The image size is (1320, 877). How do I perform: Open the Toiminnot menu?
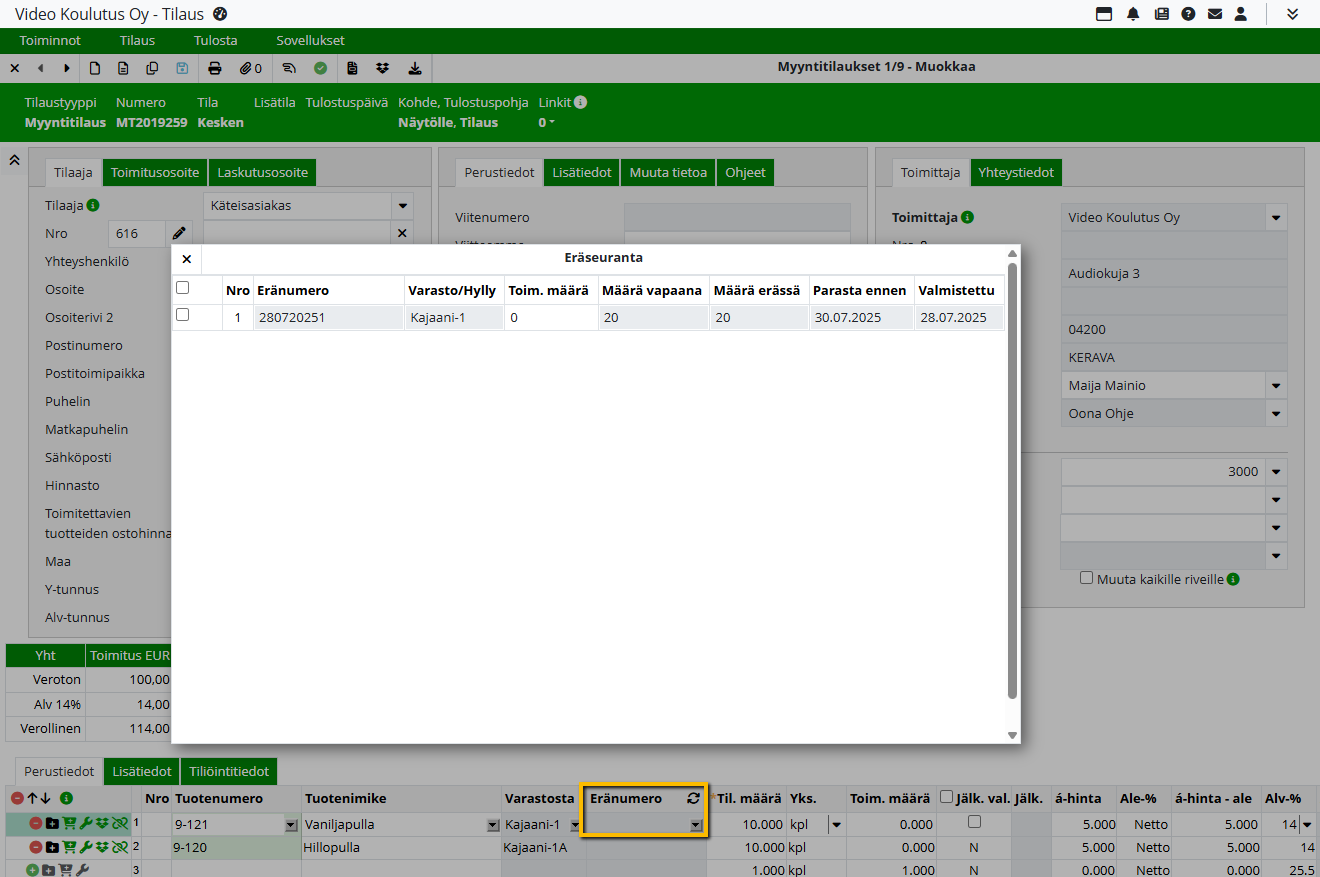[x=50, y=41]
